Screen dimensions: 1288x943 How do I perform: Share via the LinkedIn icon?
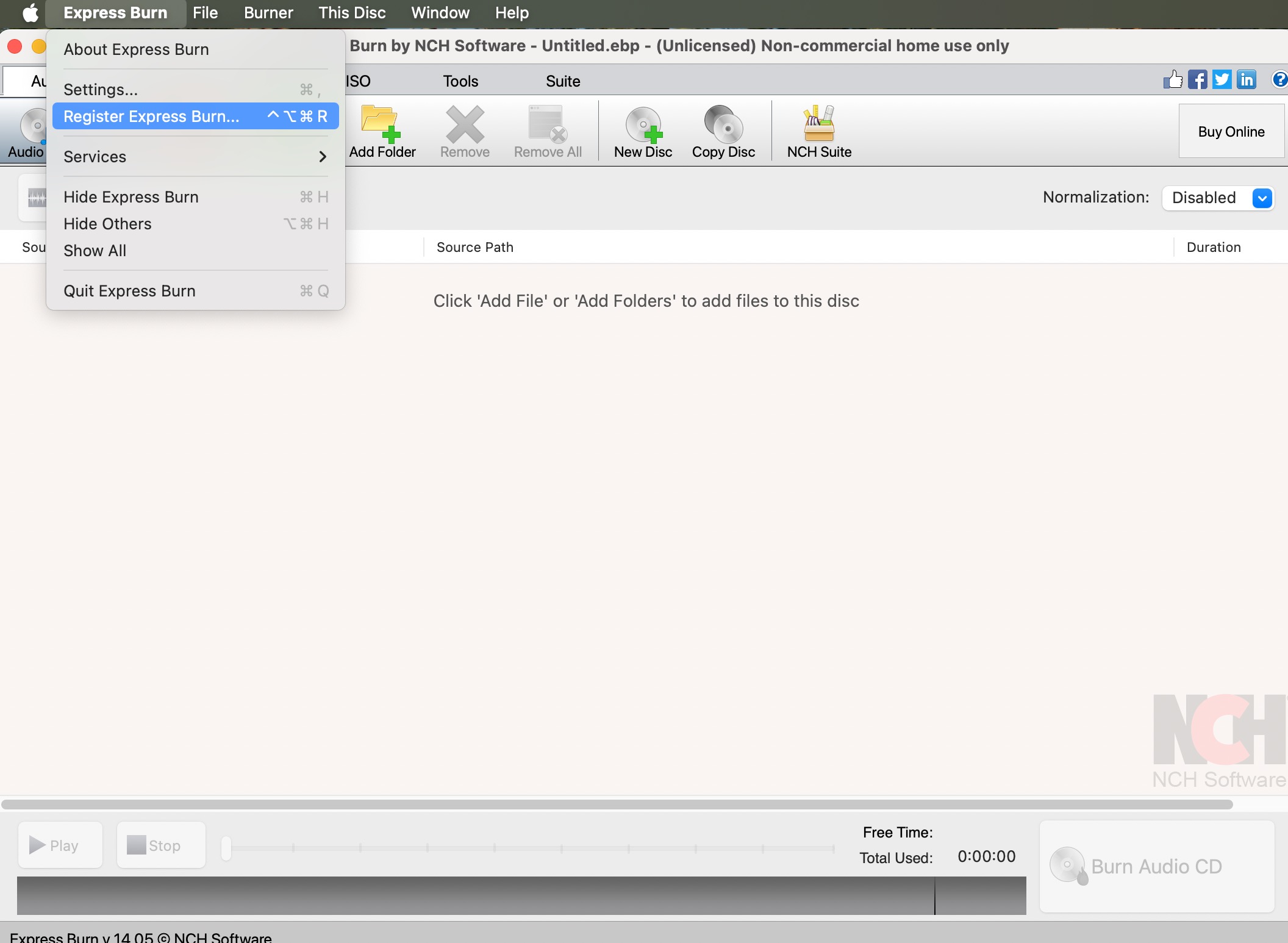(1247, 80)
